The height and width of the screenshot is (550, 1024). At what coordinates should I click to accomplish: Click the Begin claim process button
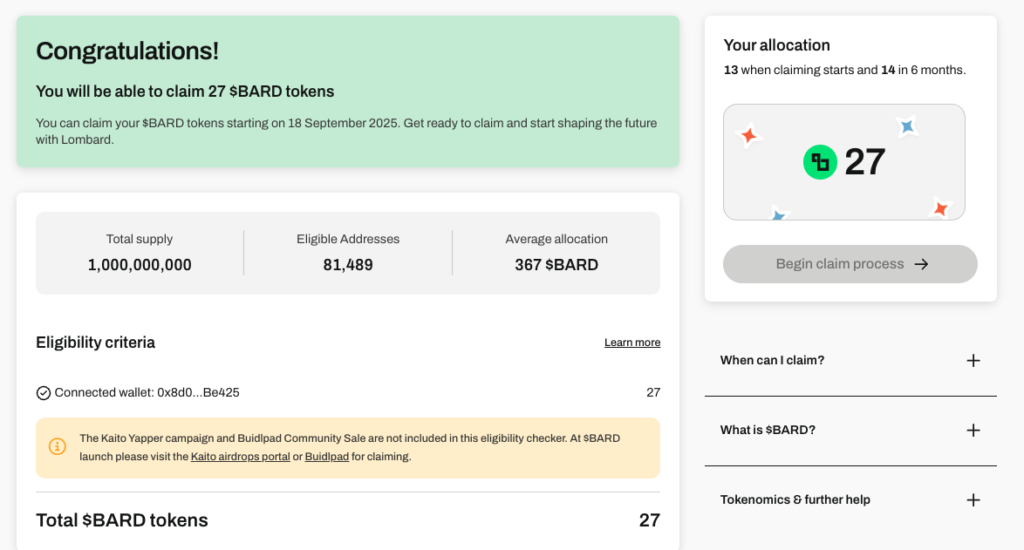850,264
